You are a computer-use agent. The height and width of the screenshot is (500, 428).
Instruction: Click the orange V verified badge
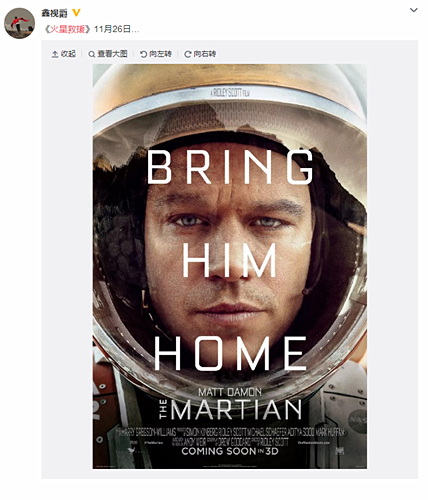76,13
